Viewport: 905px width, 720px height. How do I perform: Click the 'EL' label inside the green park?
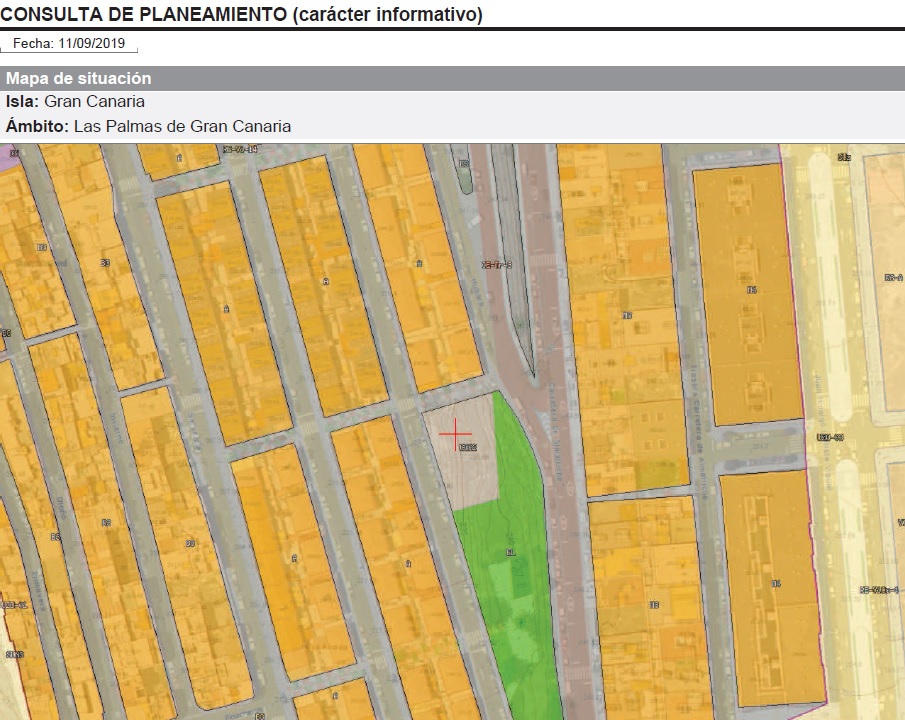511,551
